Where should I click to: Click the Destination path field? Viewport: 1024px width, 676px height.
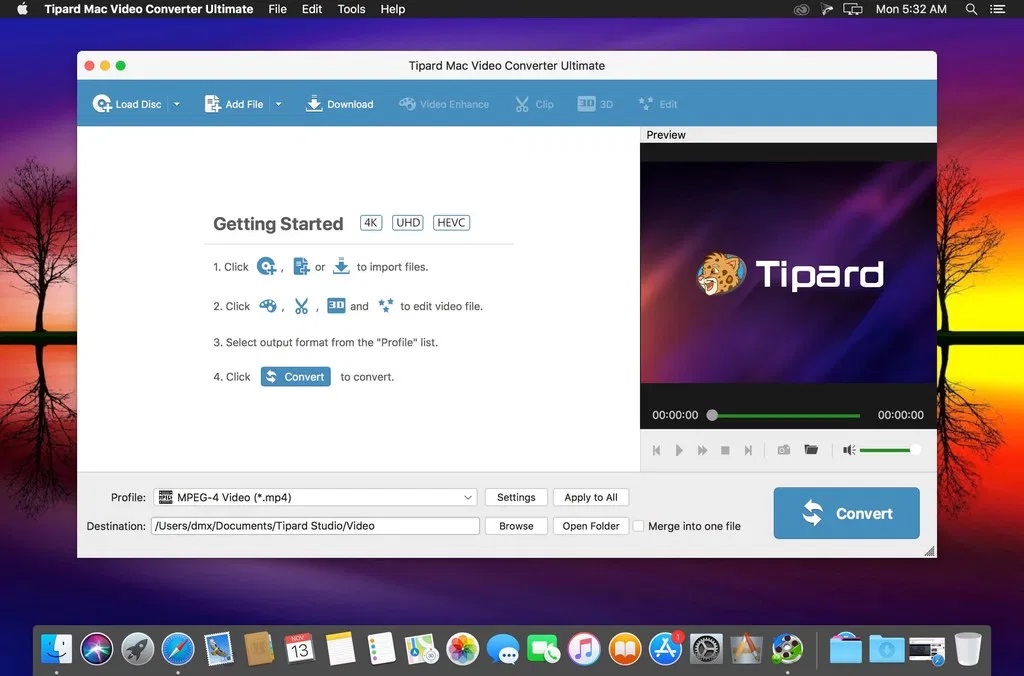click(x=314, y=525)
